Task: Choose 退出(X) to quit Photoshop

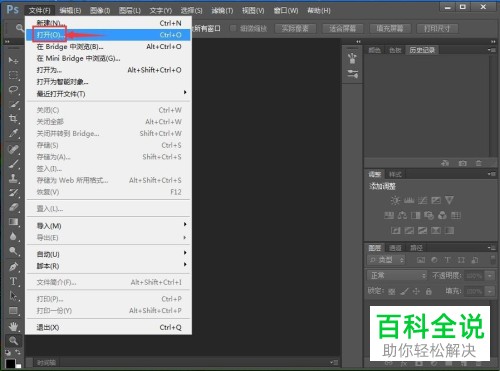Action: 108,327
